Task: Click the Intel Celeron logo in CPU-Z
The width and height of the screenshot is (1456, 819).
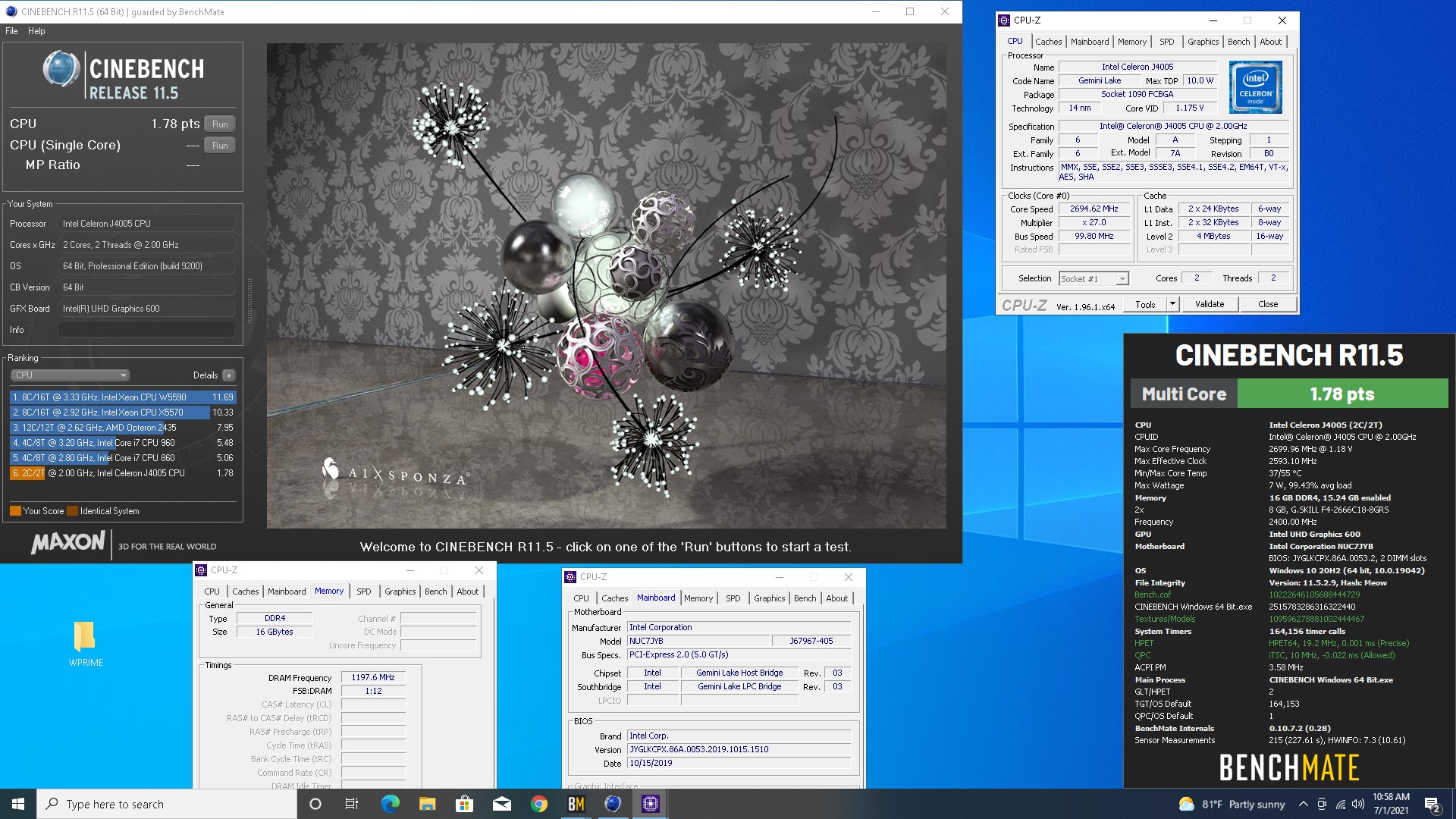Action: [x=1256, y=87]
